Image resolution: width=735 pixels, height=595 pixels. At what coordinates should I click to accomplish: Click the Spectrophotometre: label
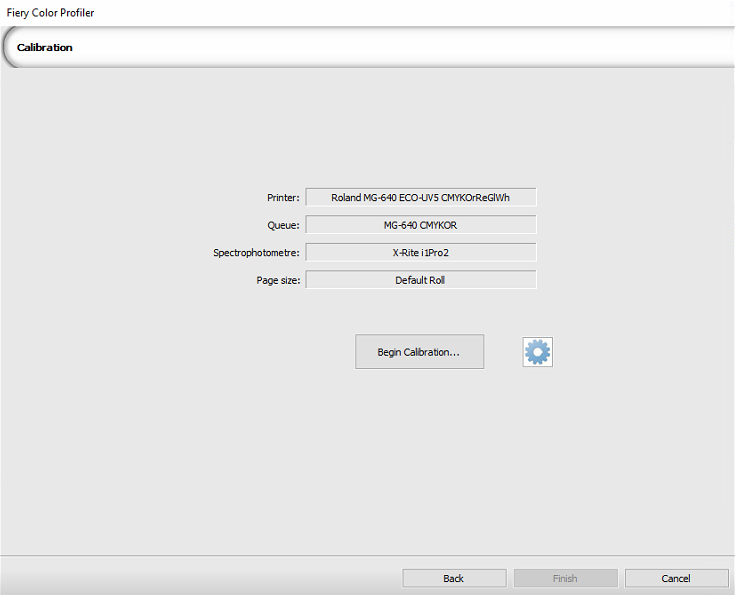pos(256,252)
